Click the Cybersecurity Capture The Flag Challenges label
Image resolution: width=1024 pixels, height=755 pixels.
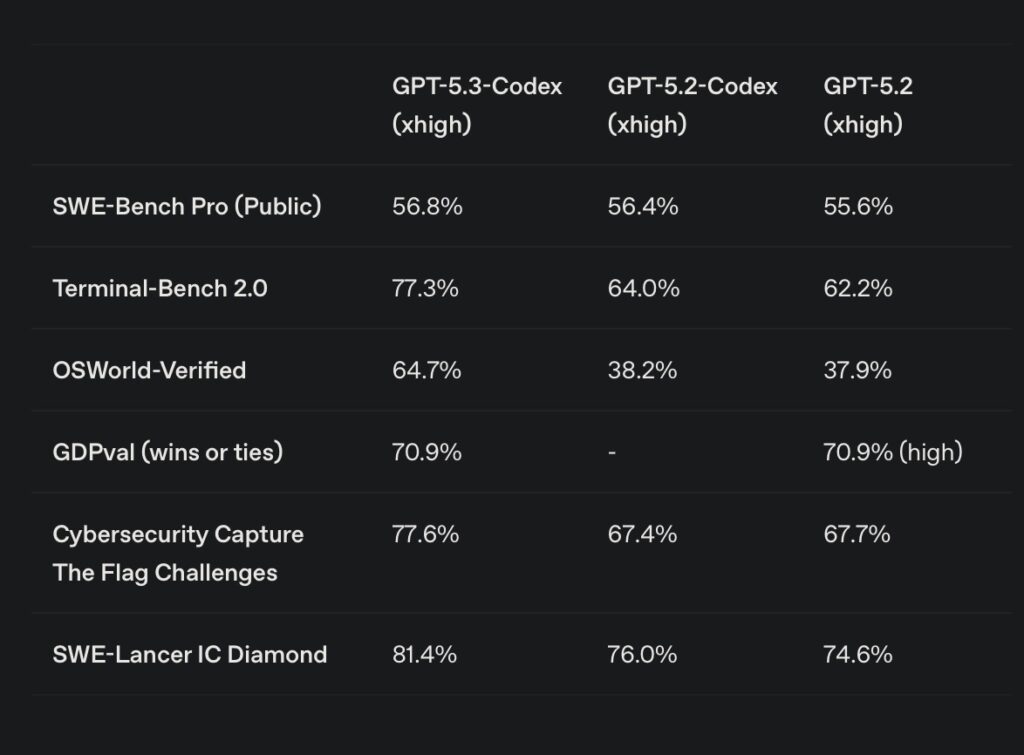point(178,553)
